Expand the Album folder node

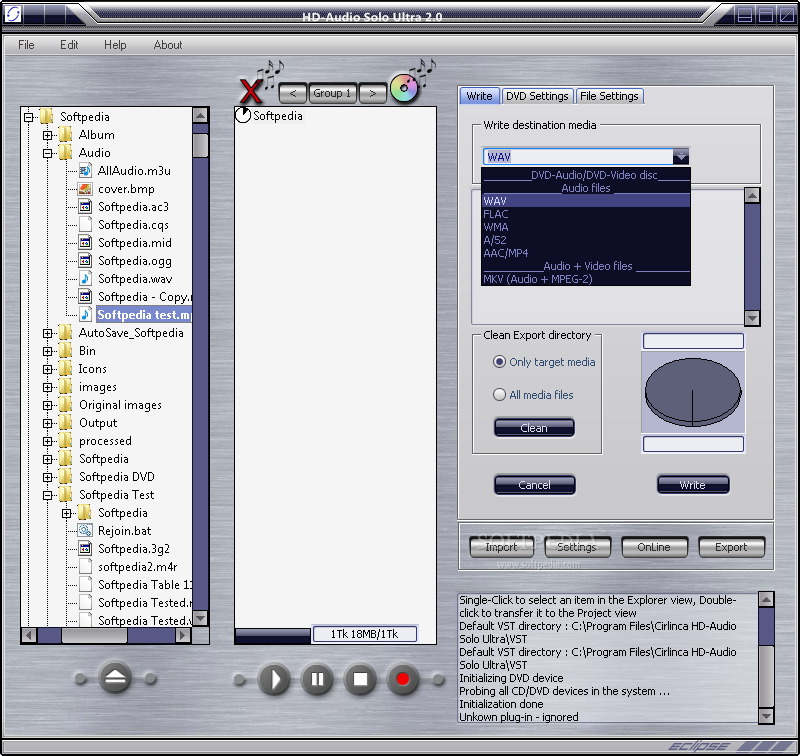click(47, 135)
